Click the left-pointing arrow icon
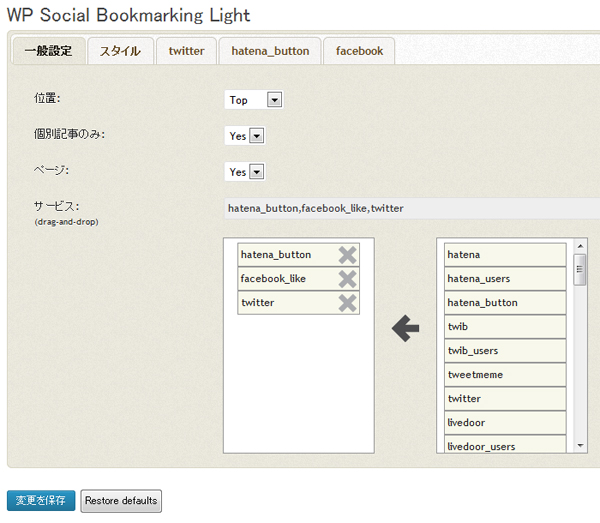The height and width of the screenshot is (523, 600). tap(406, 328)
